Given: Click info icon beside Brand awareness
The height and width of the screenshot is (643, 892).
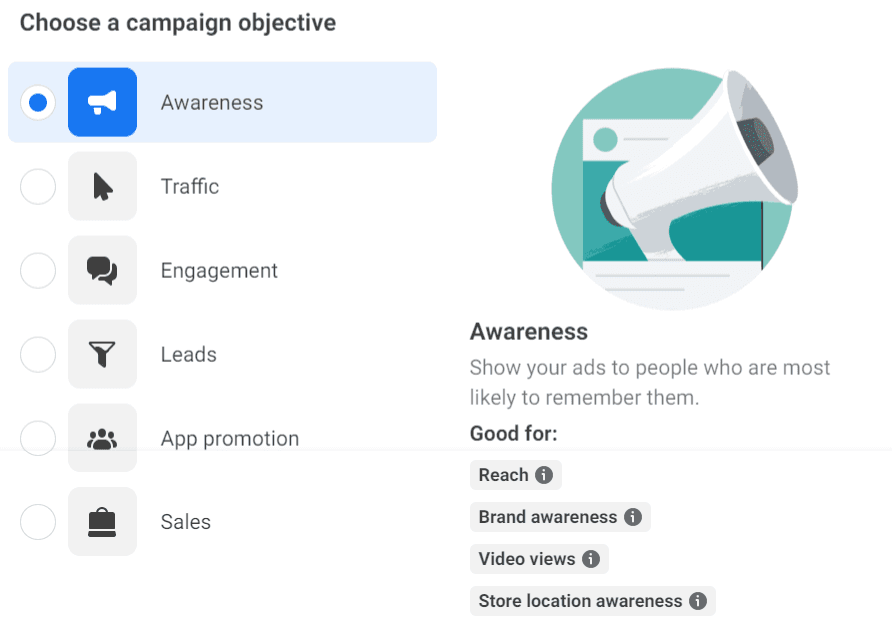Looking at the screenshot, I should point(632,517).
